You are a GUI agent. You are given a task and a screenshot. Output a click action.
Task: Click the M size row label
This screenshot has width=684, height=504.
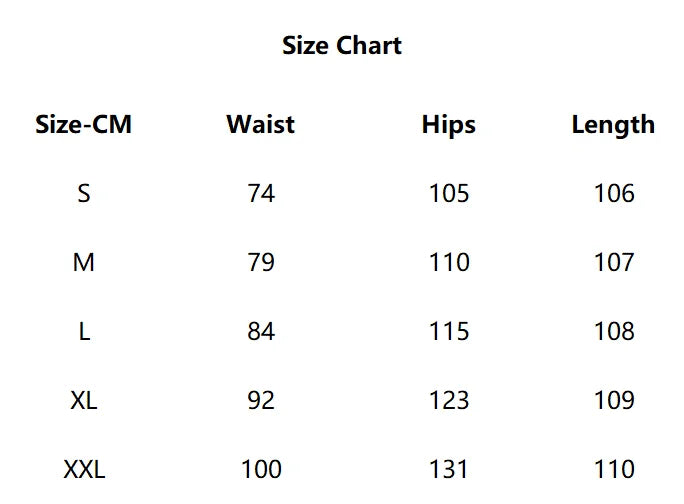coord(84,263)
